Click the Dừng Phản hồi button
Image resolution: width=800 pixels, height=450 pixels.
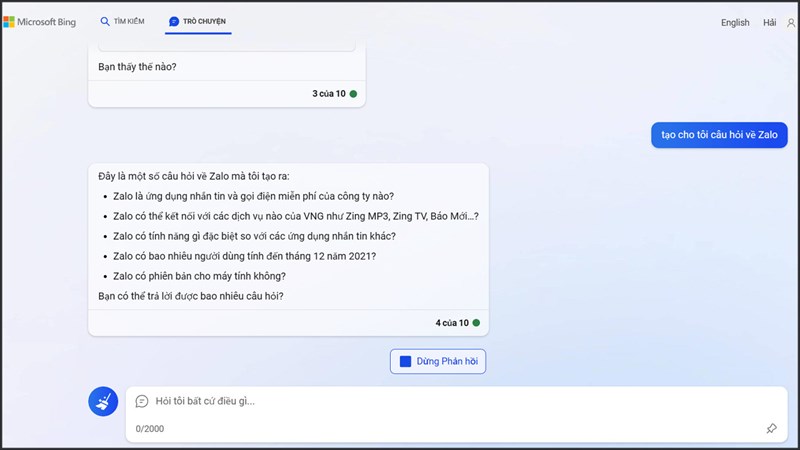[438, 361]
